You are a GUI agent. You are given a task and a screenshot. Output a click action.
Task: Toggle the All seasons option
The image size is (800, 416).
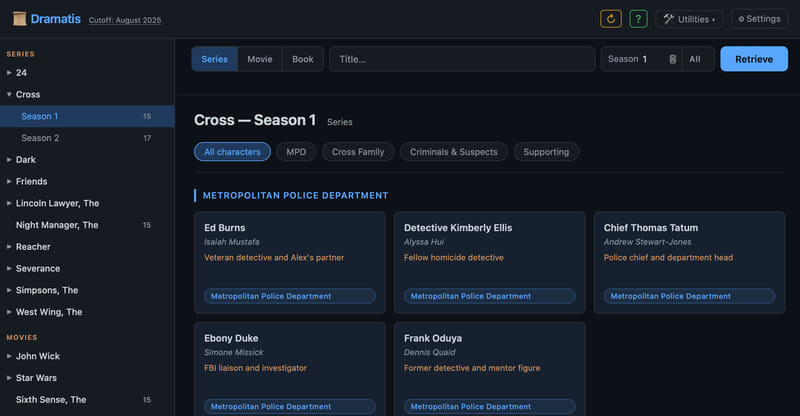[x=695, y=59]
